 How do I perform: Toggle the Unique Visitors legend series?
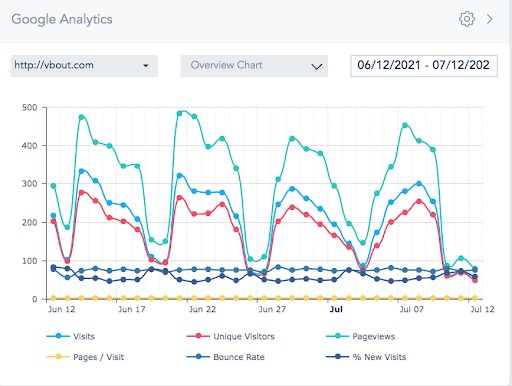point(231,336)
